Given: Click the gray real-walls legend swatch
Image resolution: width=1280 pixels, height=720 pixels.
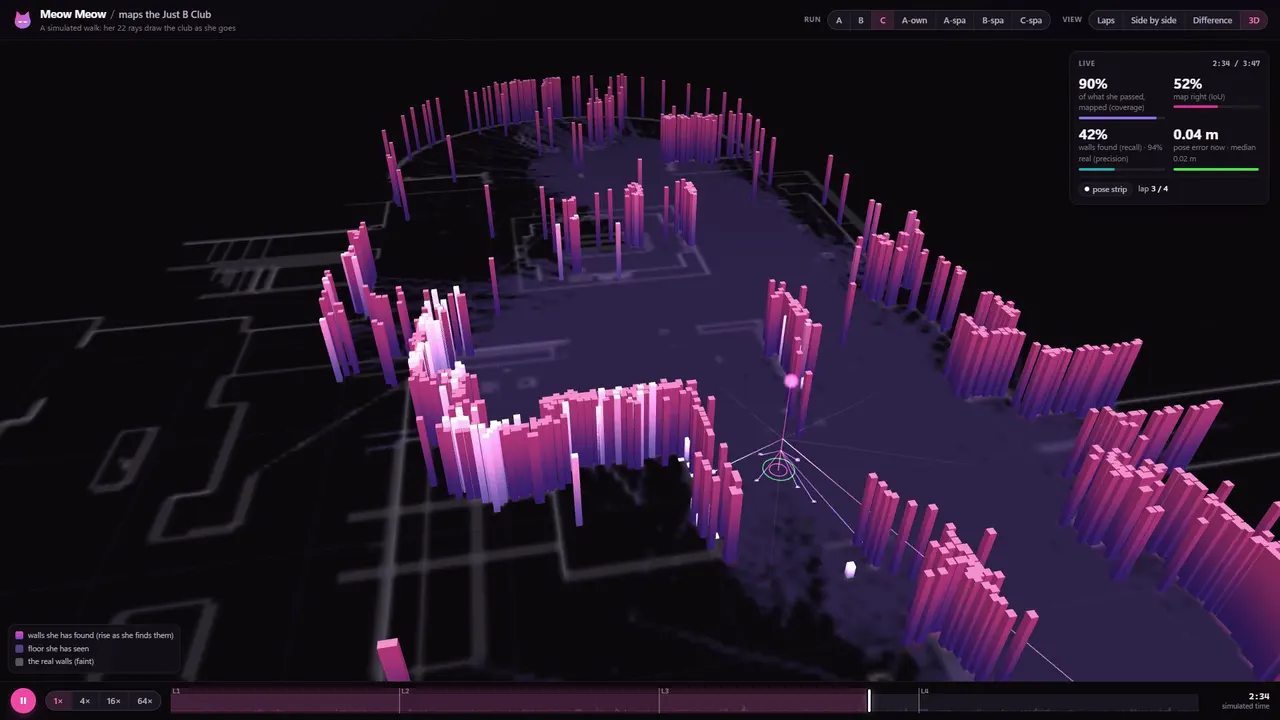Looking at the screenshot, I should [x=19, y=661].
